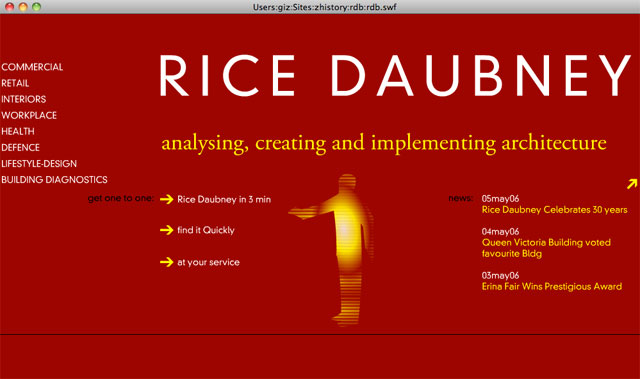Image resolution: width=640 pixels, height=379 pixels.
Task: Click the yellow arrow beside Rice Daubney in 3 min
Action: click(x=167, y=199)
